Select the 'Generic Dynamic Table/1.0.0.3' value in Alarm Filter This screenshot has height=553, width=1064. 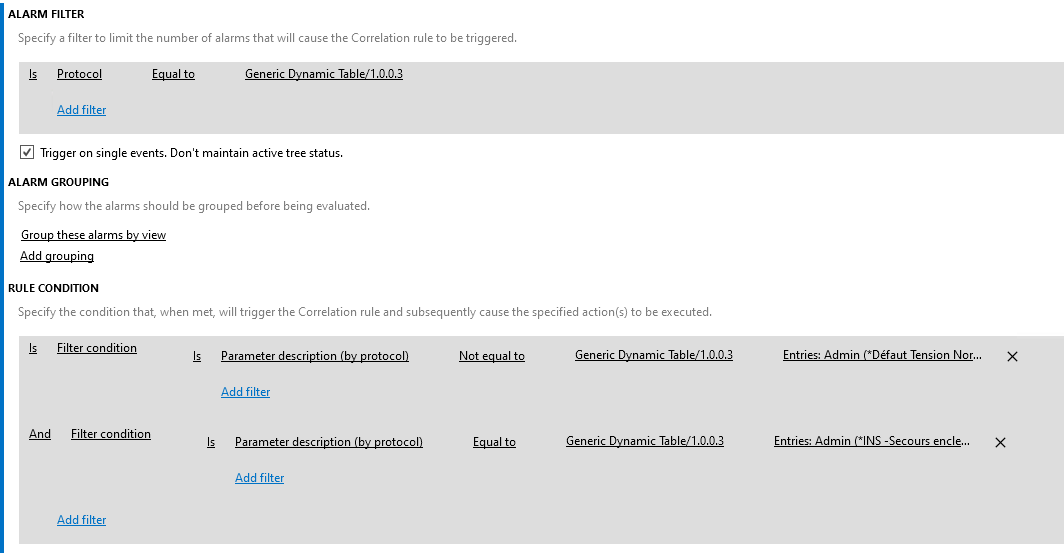(x=324, y=74)
